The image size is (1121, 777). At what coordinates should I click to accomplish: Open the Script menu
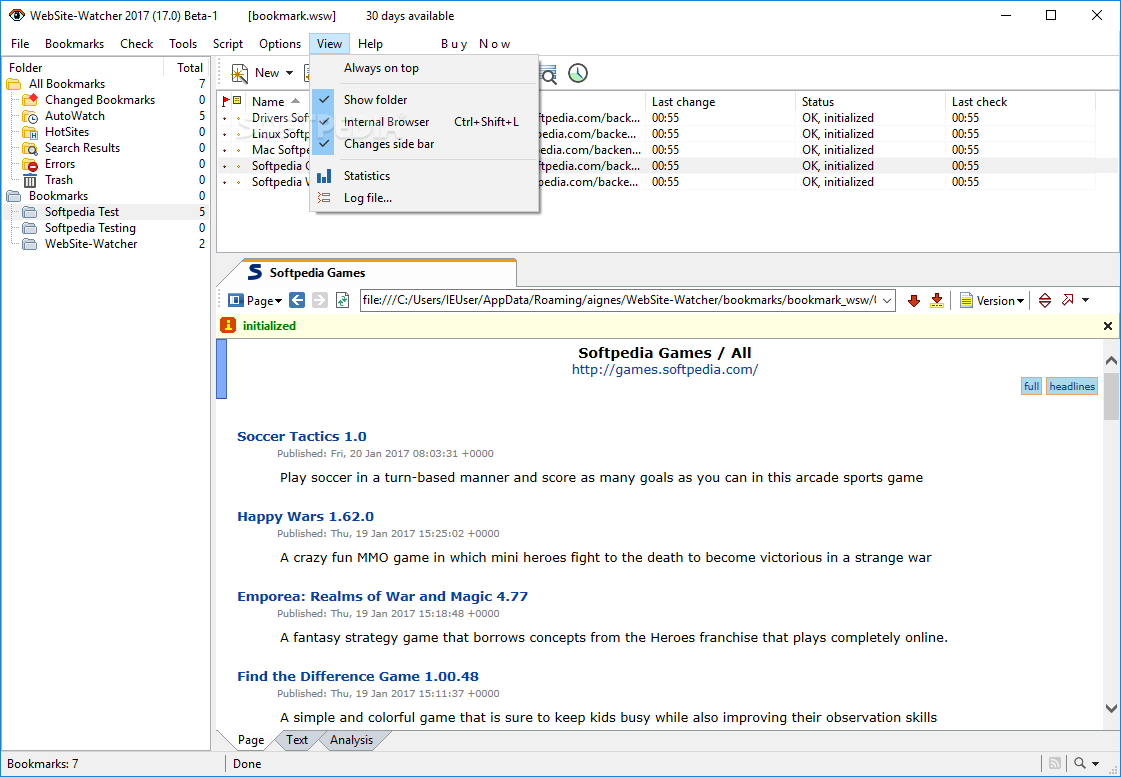click(x=228, y=44)
